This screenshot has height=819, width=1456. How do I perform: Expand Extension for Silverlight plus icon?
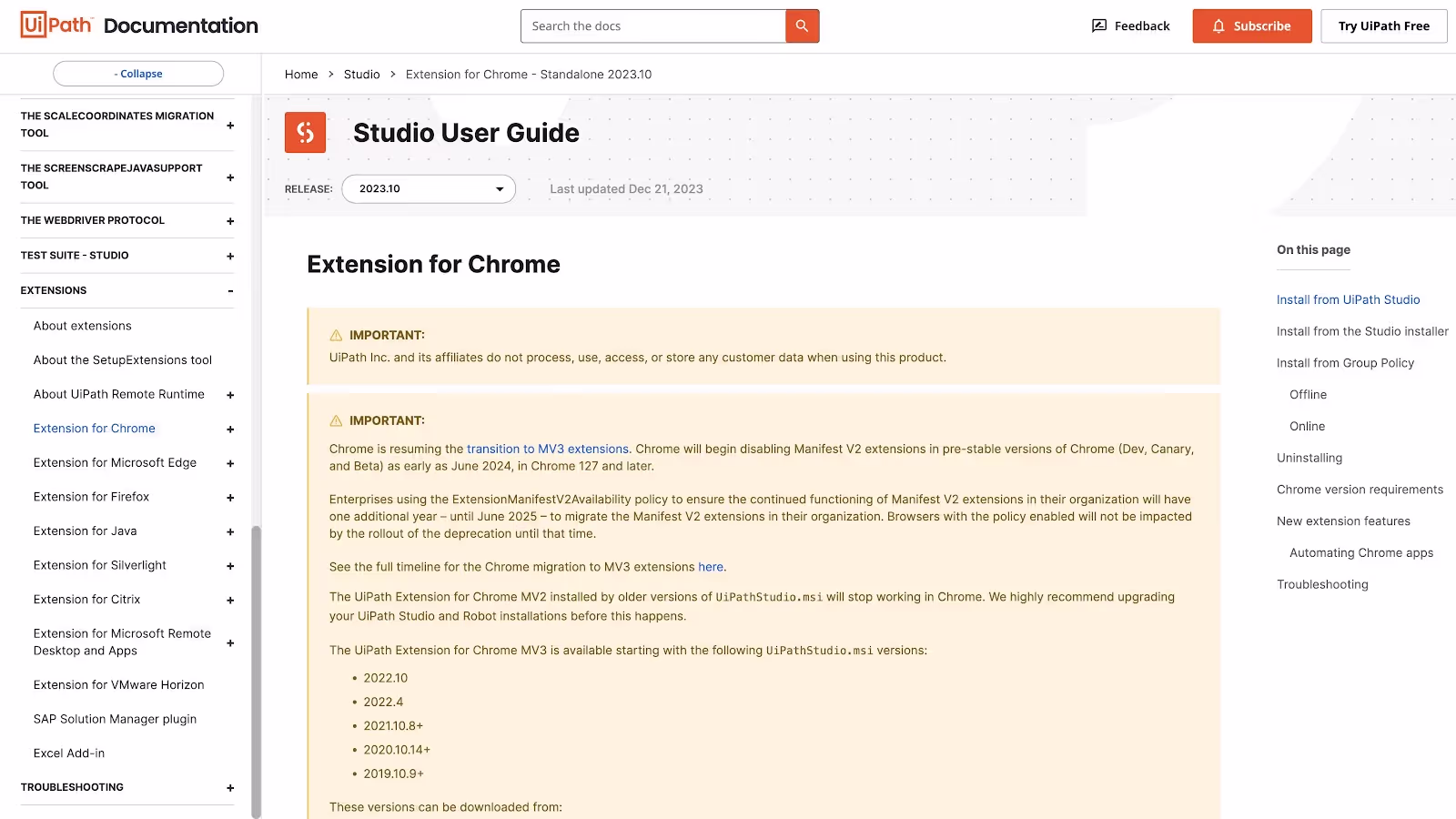pyautogui.click(x=230, y=566)
